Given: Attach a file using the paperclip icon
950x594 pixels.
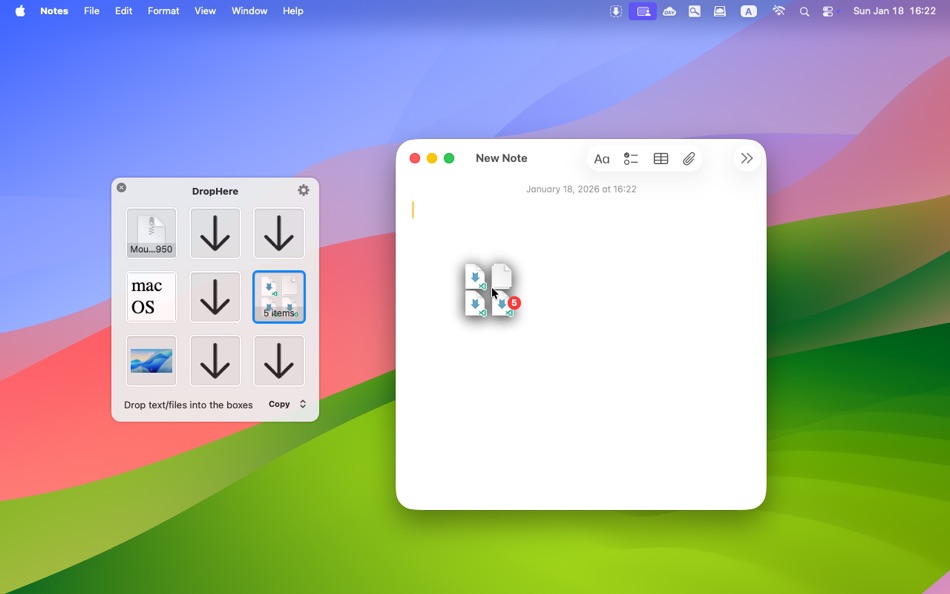Looking at the screenshot, I should pos(689,158).
